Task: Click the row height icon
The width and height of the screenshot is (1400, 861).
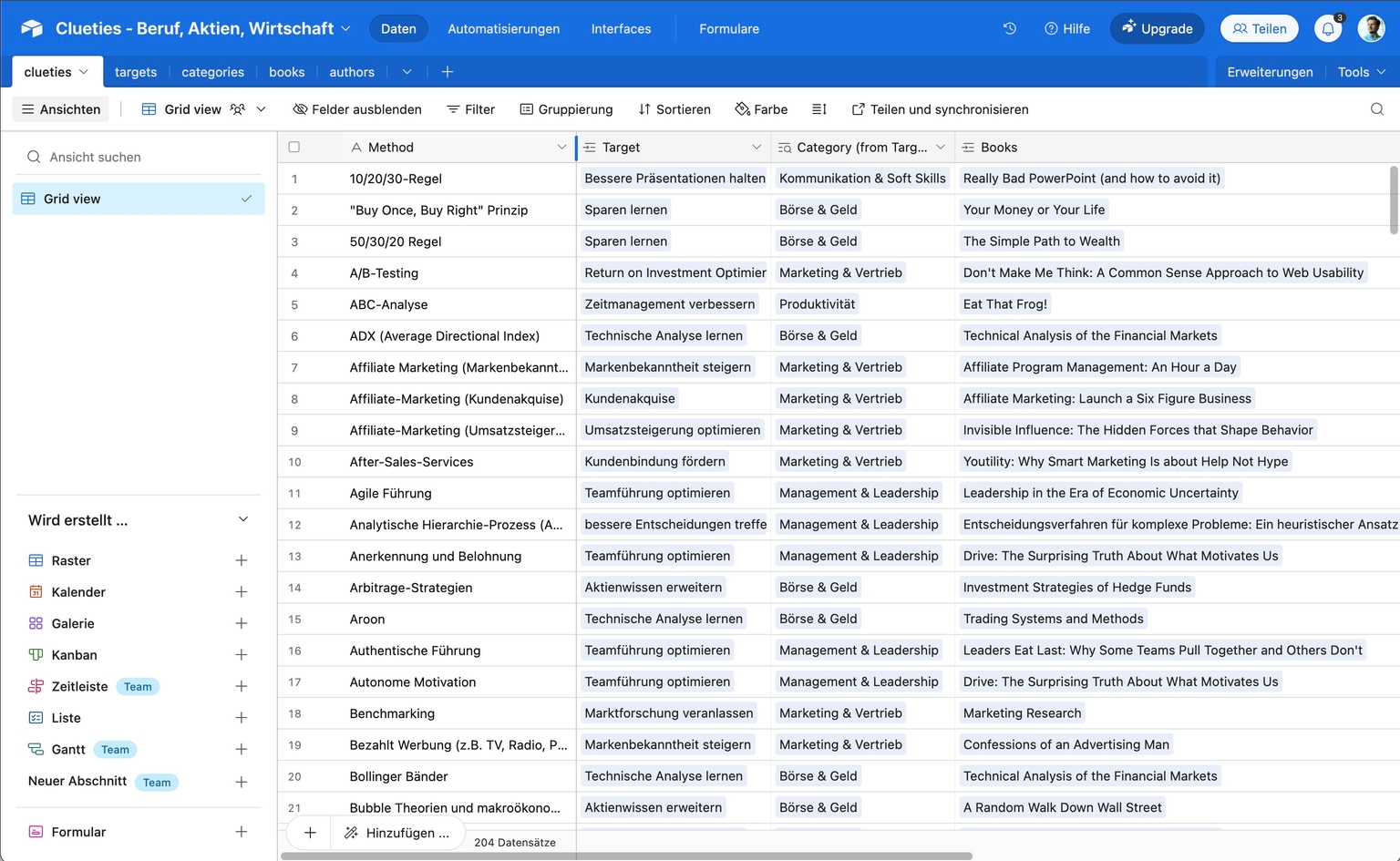Action: tap(819, 109)
